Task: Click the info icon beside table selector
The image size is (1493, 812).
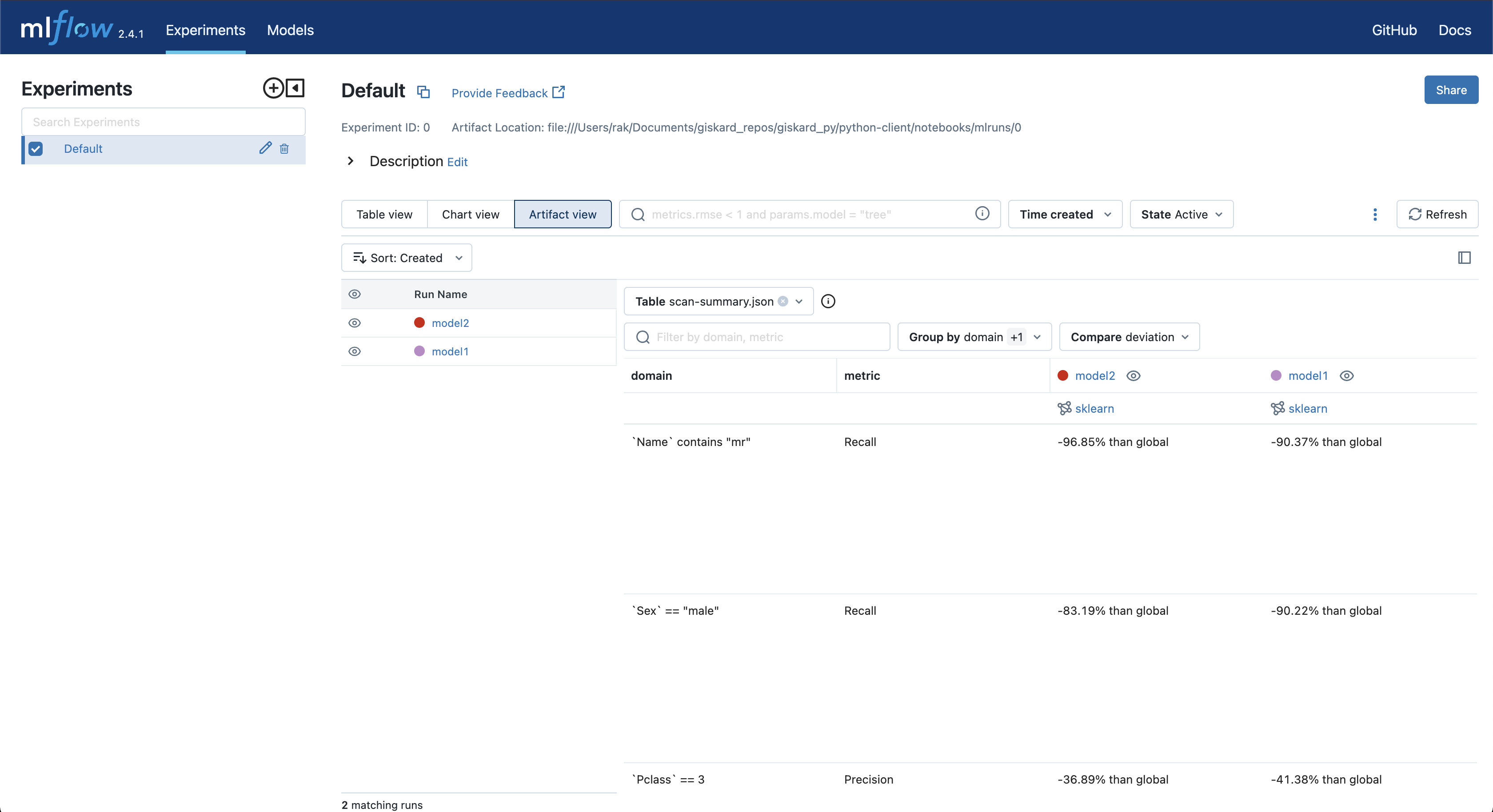Action: click(x=828, y=301)
